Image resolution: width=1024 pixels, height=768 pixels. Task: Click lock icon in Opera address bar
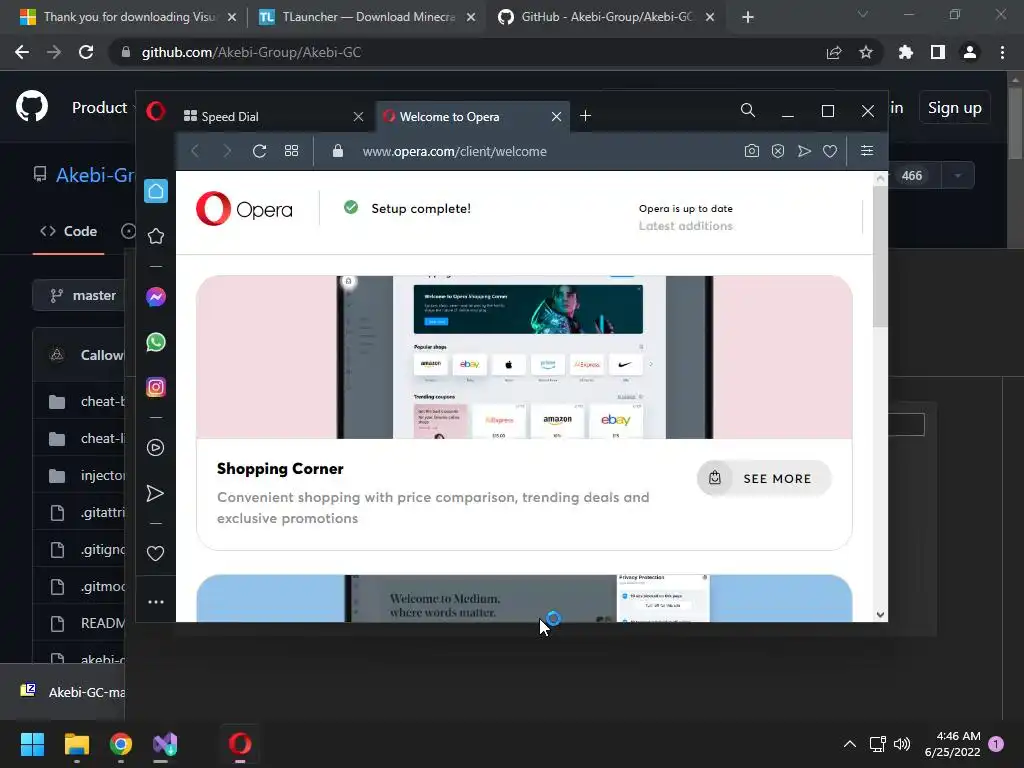tap(338, 151)
